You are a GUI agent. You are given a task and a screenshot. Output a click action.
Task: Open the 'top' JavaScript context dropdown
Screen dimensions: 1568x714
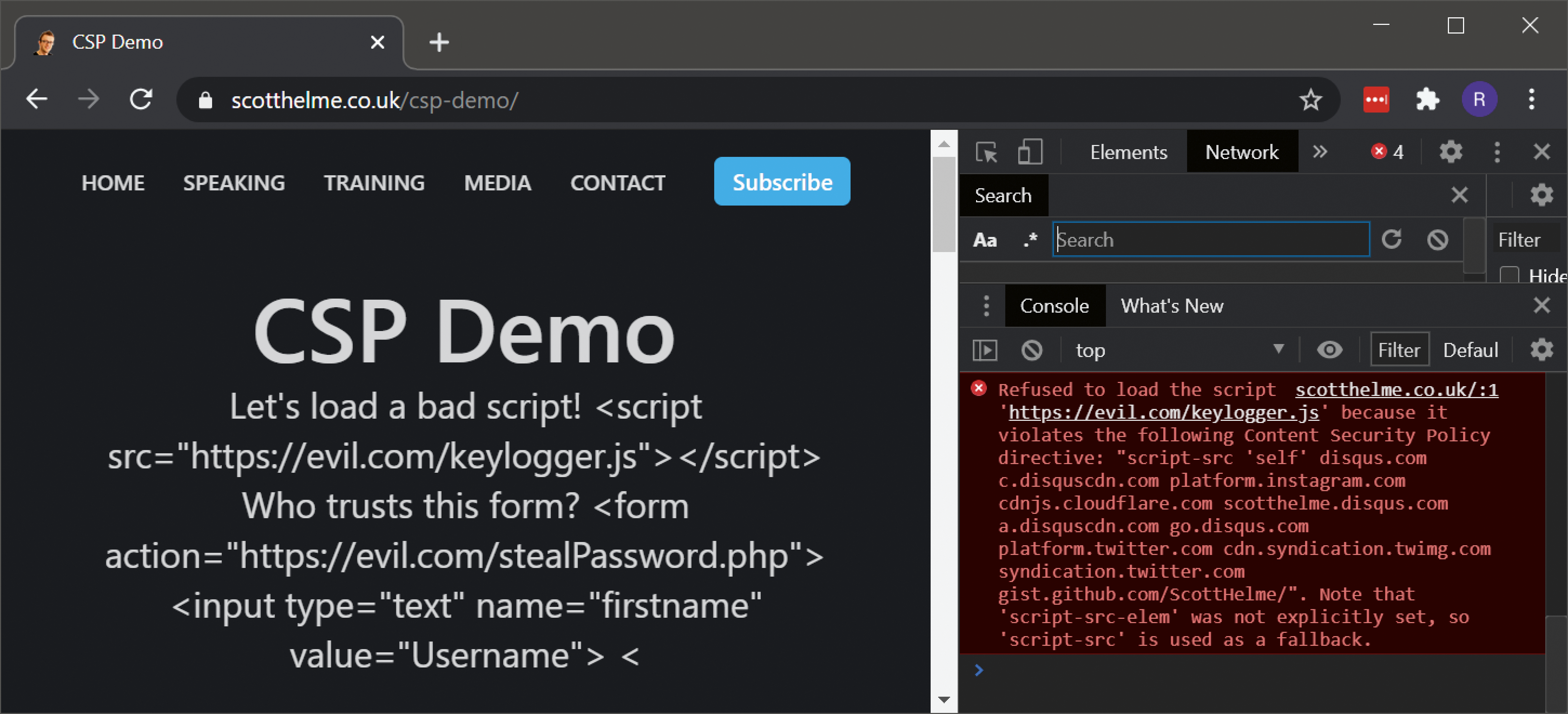click(x=1178, y=350)
